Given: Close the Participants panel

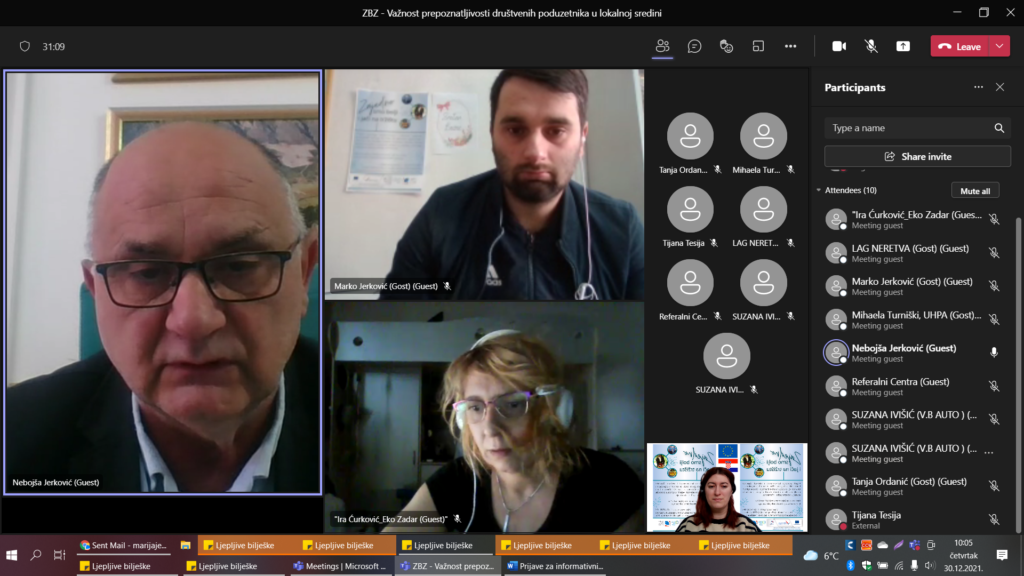Looking at the screenshot, I should [999, 87].
